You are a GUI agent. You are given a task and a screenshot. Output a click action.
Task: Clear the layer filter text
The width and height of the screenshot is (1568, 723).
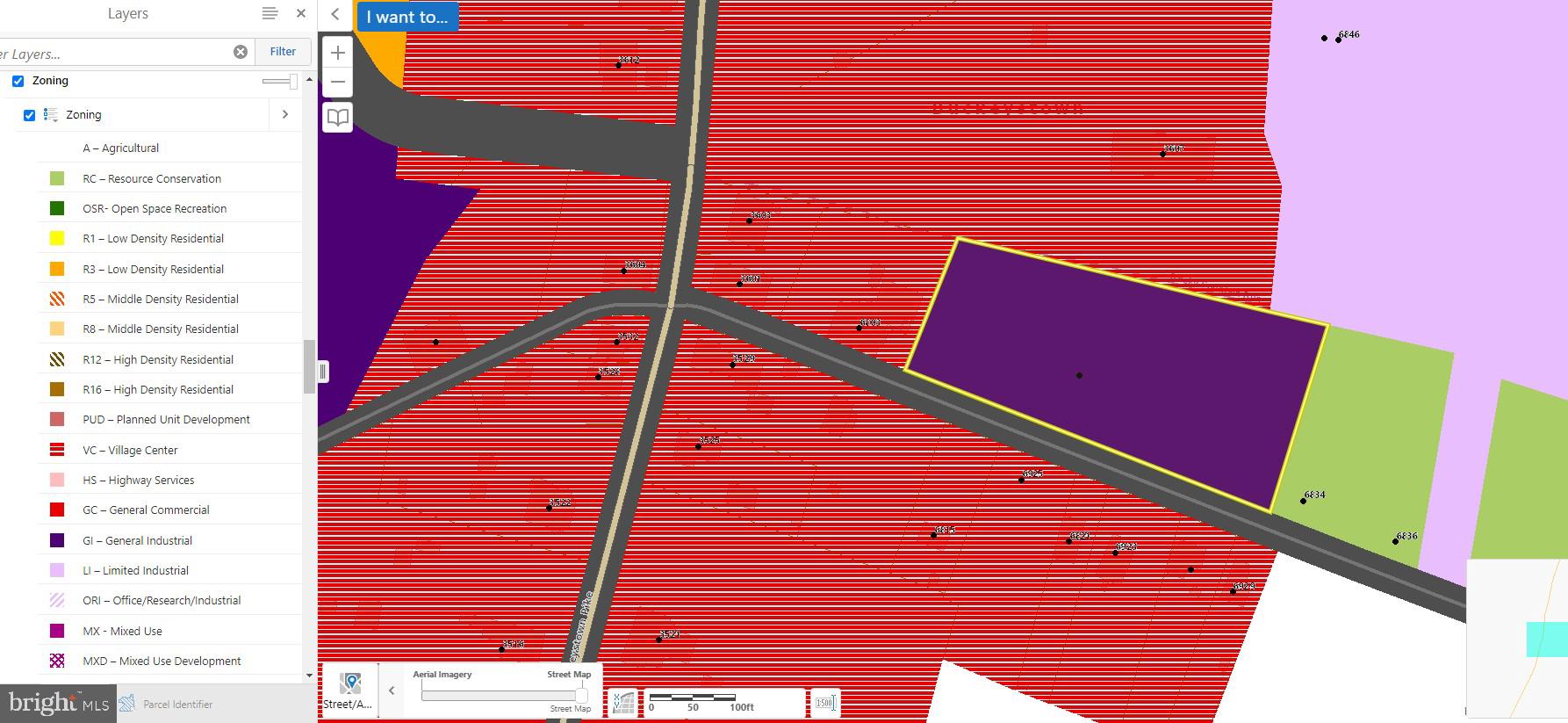pyautogui.click(x=241, y=52)
